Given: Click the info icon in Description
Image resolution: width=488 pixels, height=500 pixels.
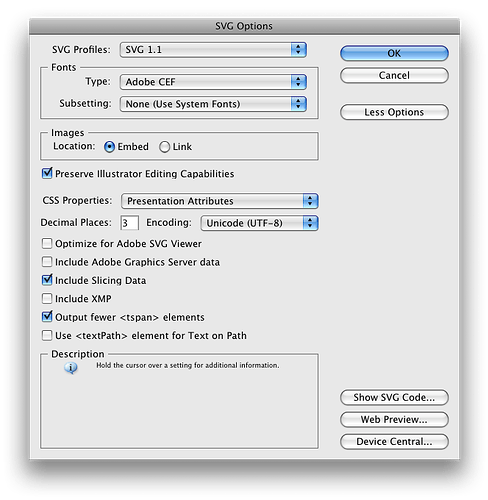Looking at the screenshot, I should pyautogui.click(x=71, y=368).
